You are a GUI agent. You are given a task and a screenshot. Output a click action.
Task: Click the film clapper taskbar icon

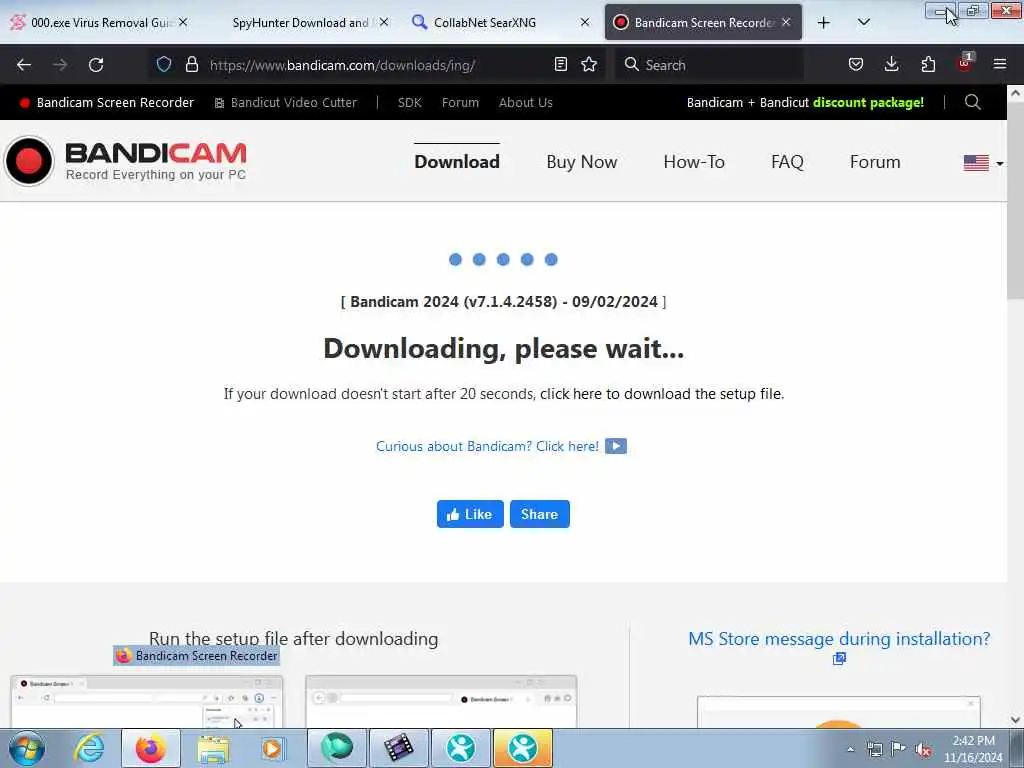[x=399, y=748]
